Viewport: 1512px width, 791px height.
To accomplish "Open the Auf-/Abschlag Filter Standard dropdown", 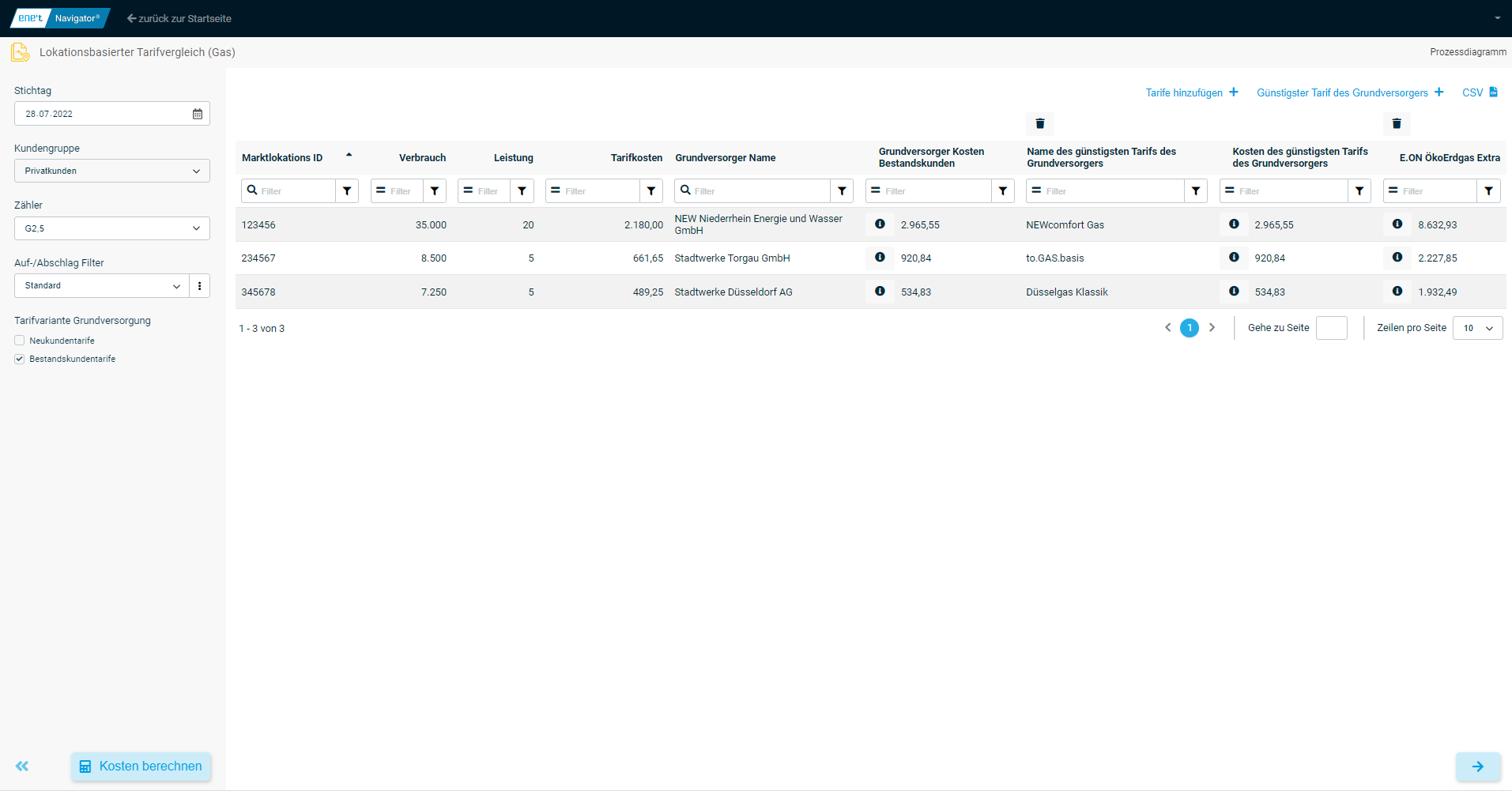I will point(101,285).
